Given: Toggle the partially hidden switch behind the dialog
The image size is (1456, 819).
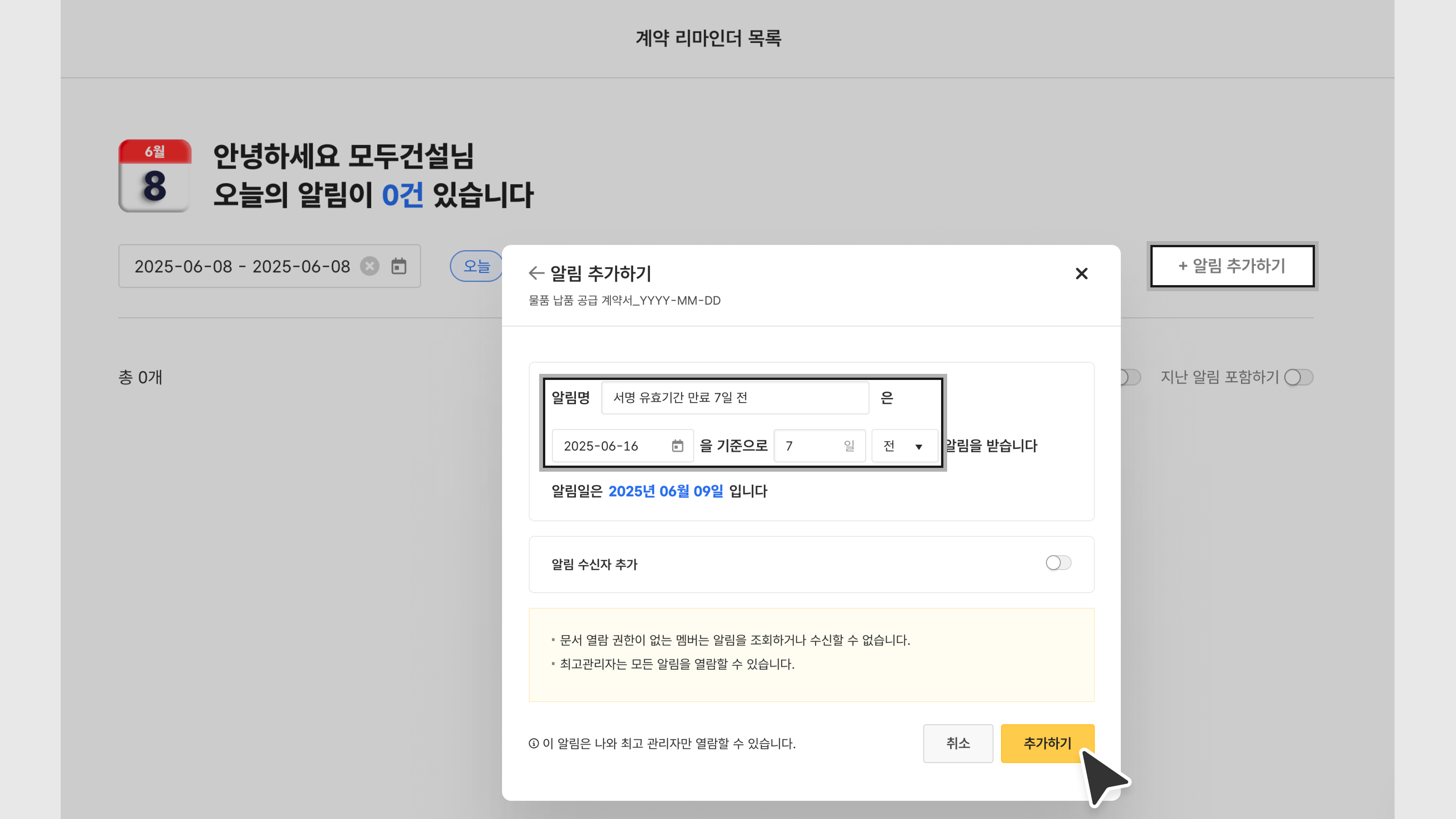Looking at the screenshot, I should pos(1131,377).
